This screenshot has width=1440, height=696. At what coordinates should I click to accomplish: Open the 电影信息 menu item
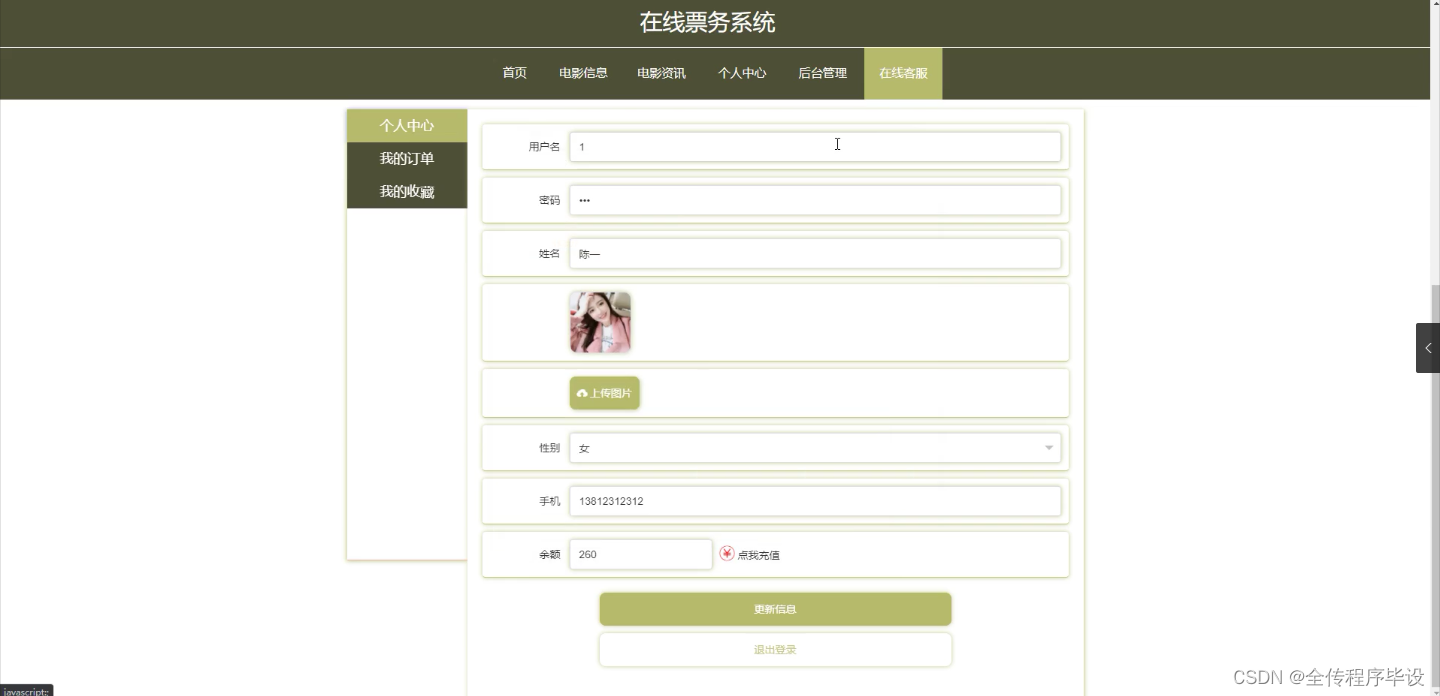[x=583, y=72]
